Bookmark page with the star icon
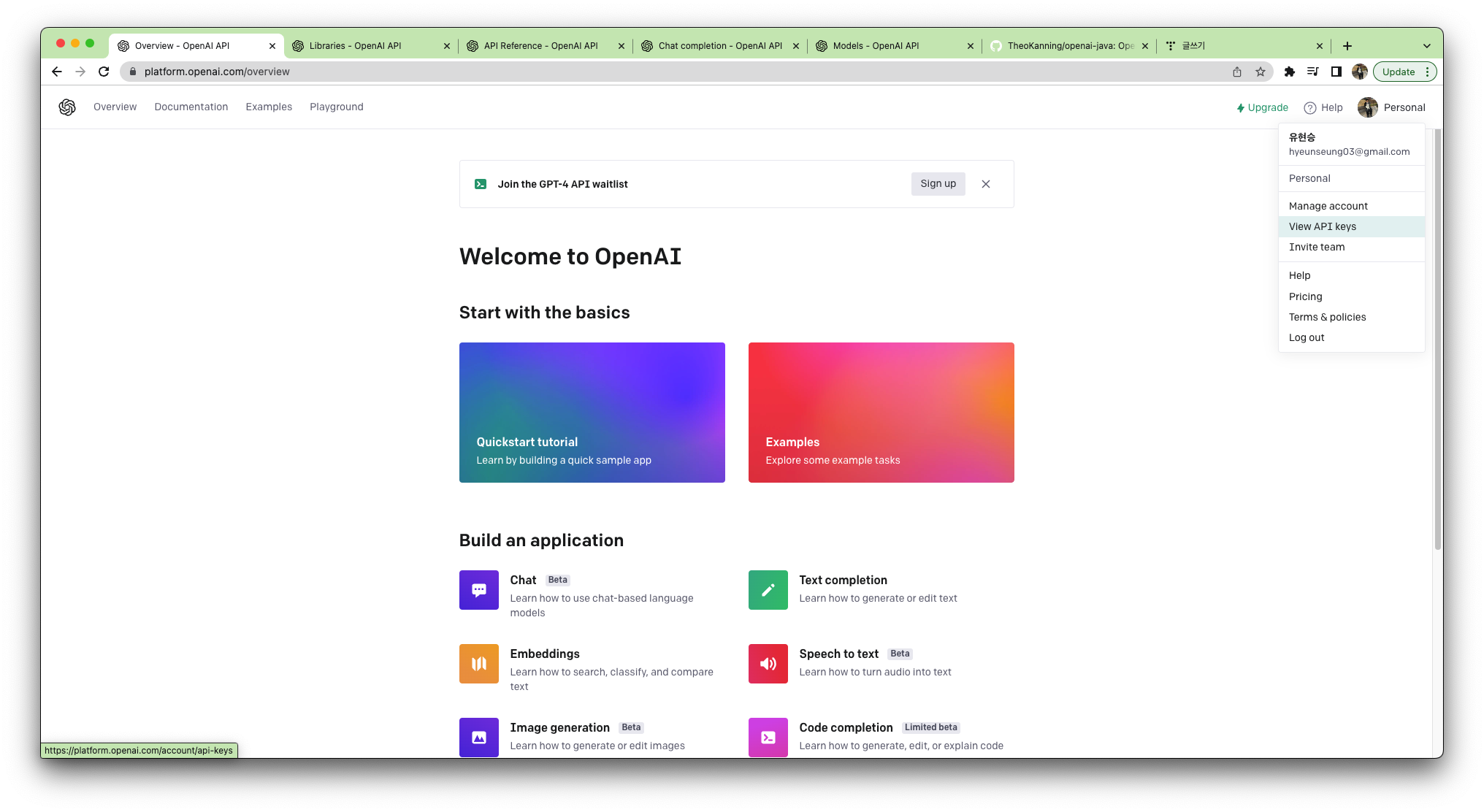This screenshot has height=812, width=1484. [x=1260, y=72]
